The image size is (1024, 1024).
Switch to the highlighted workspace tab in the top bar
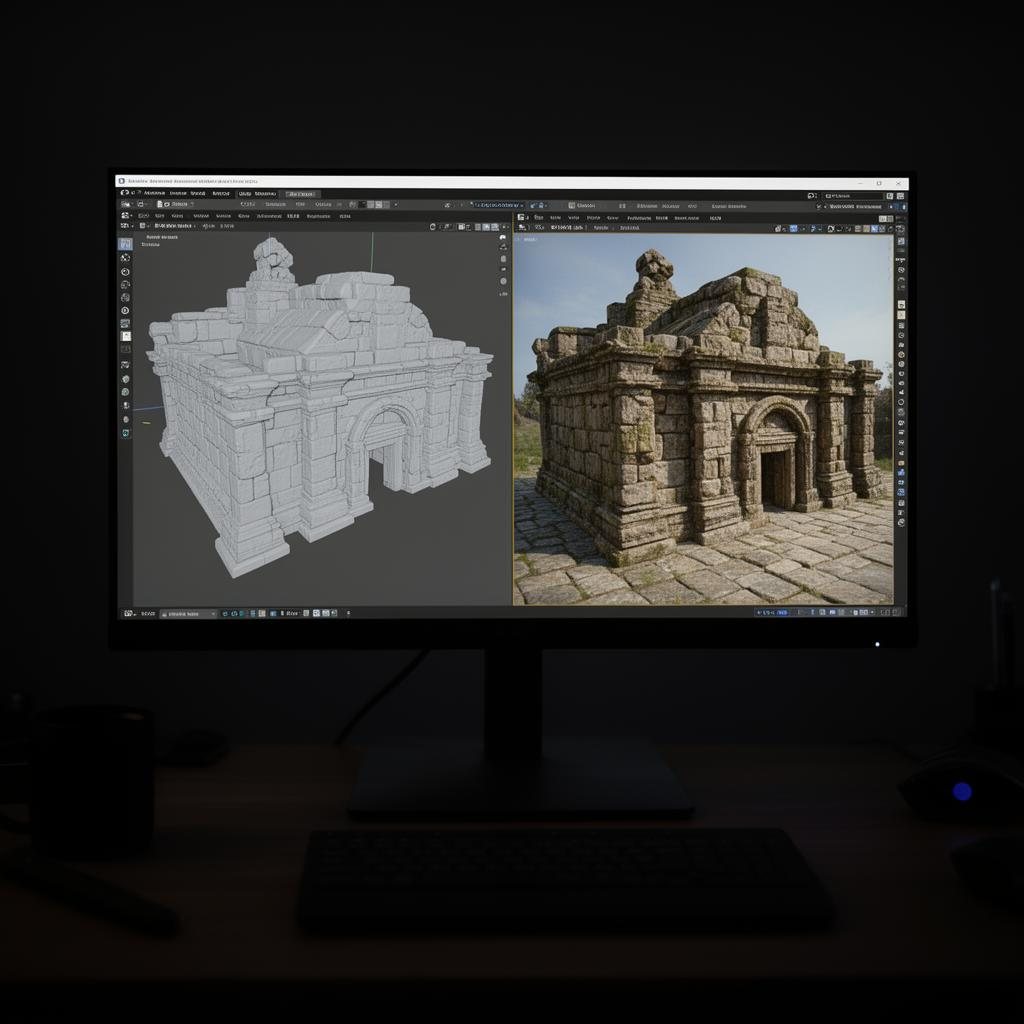(303, 194)
